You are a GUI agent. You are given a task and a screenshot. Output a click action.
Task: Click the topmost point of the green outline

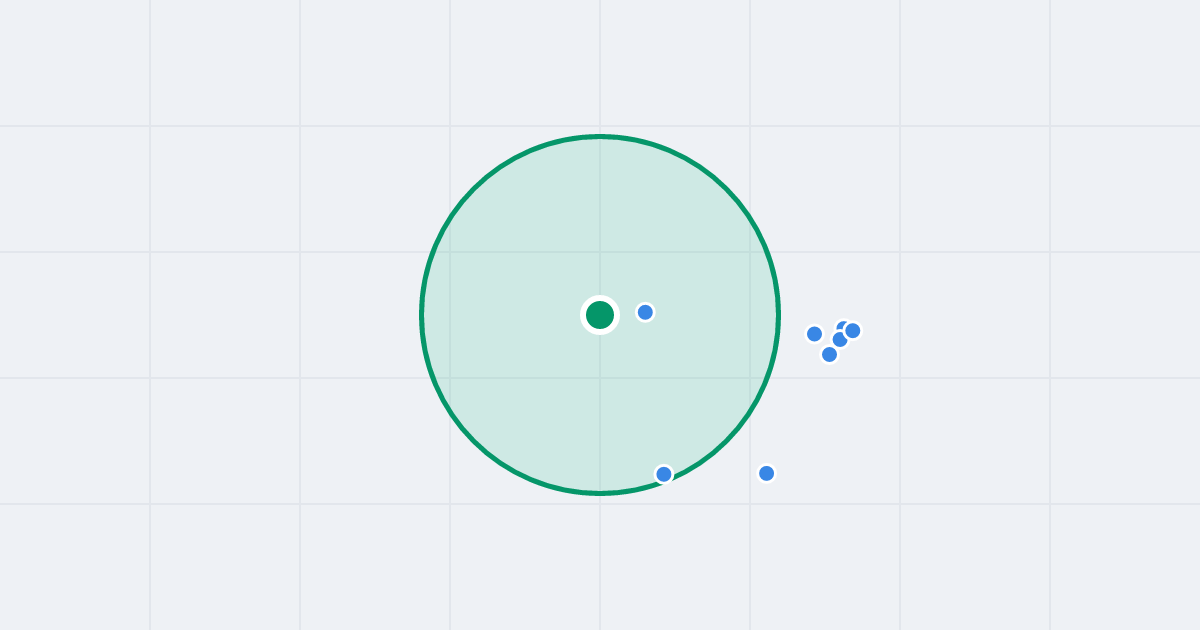[x=600, y=136]
